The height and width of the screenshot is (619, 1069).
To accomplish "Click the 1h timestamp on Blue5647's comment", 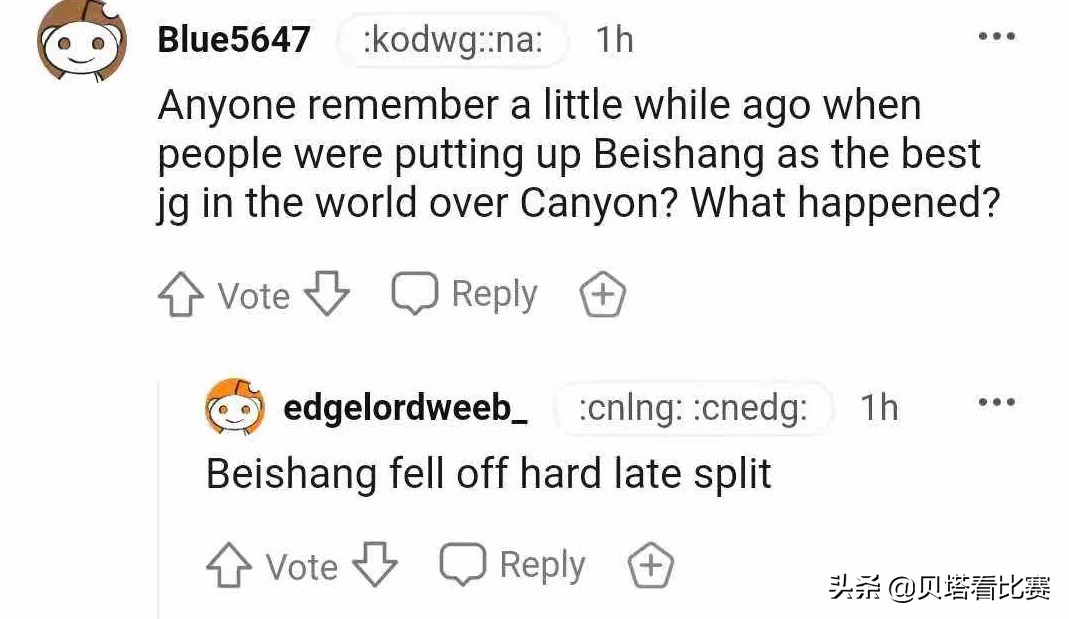I will pos(614,40).
